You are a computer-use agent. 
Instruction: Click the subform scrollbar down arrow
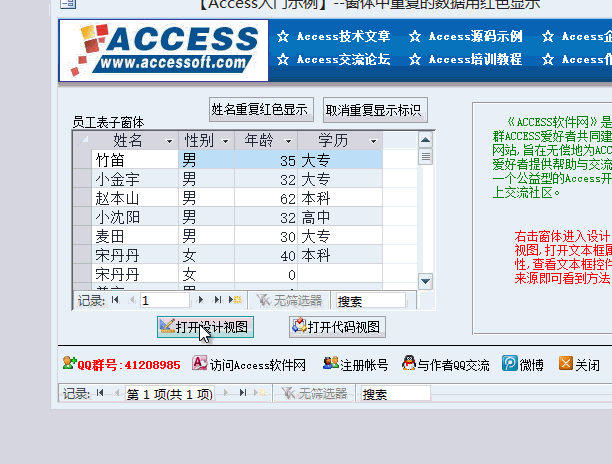pos(425,281)
